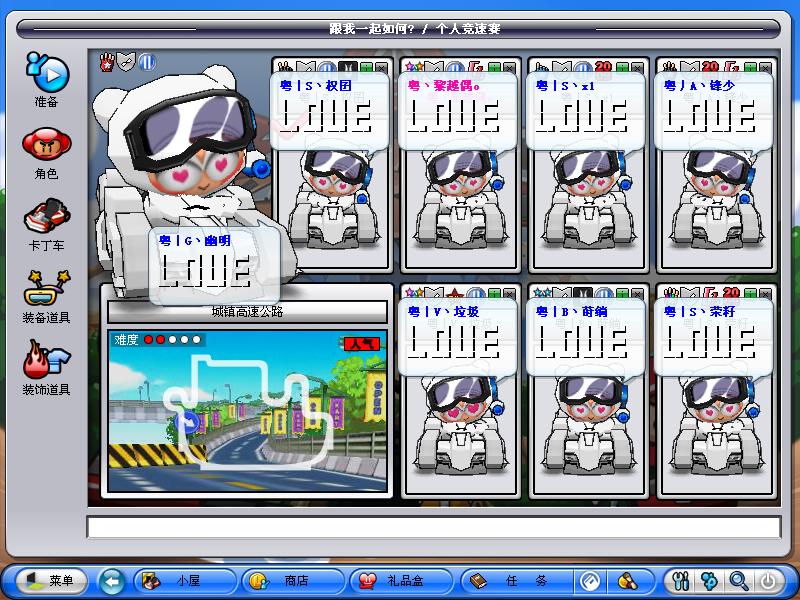Open the 菜单 main menu
The width and height of the screenshot is (800, 600).
47,580
